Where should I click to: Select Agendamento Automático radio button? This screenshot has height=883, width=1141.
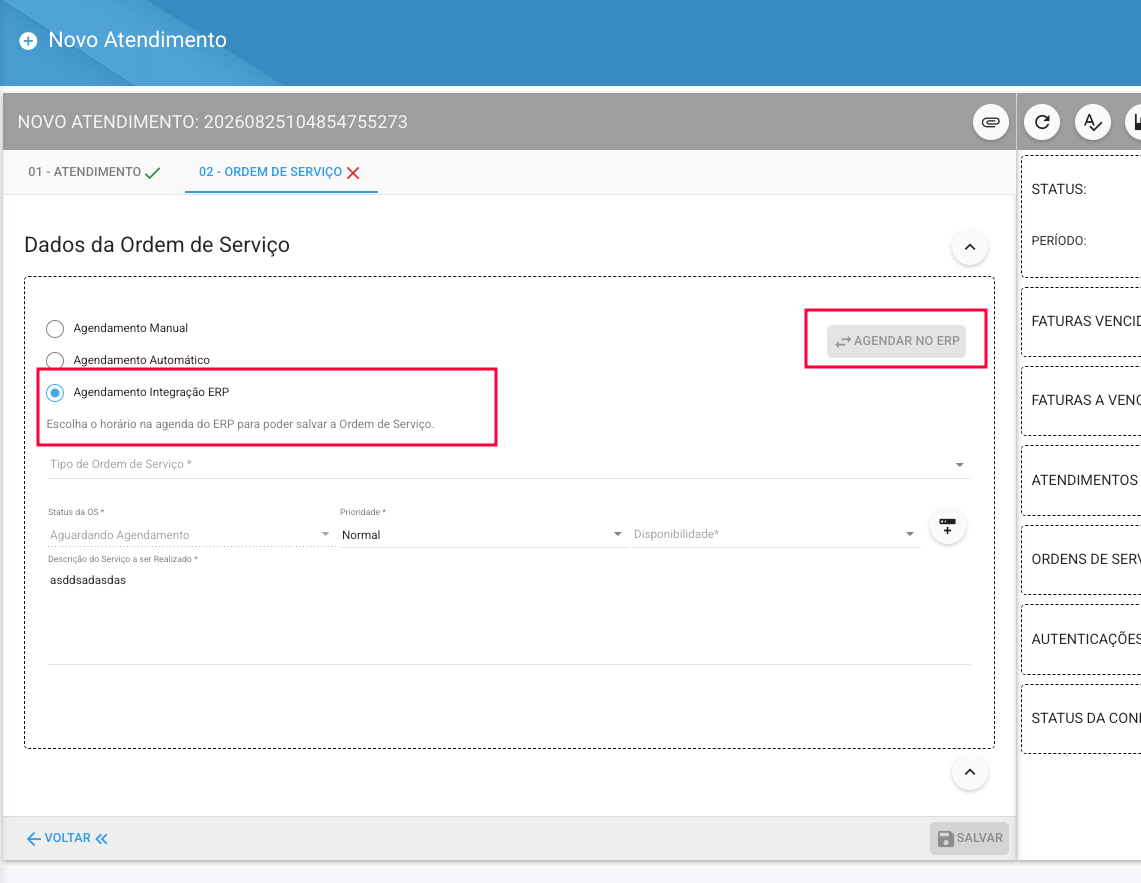[55, 360]
